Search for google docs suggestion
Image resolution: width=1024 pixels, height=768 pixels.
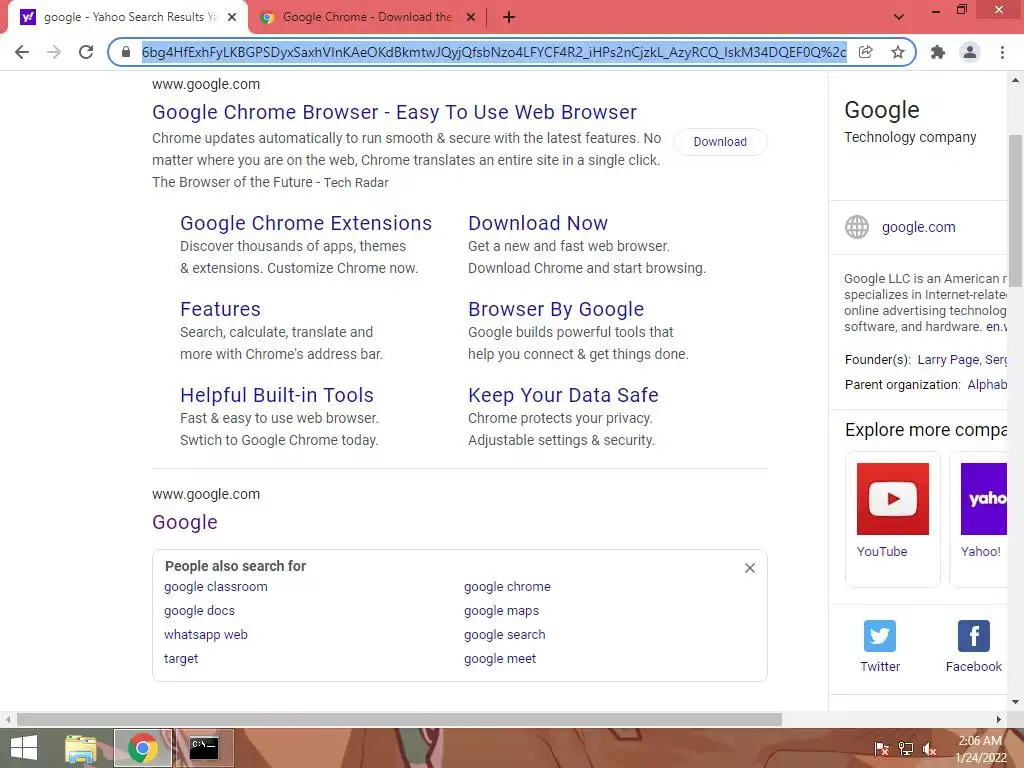coord(199,611)
